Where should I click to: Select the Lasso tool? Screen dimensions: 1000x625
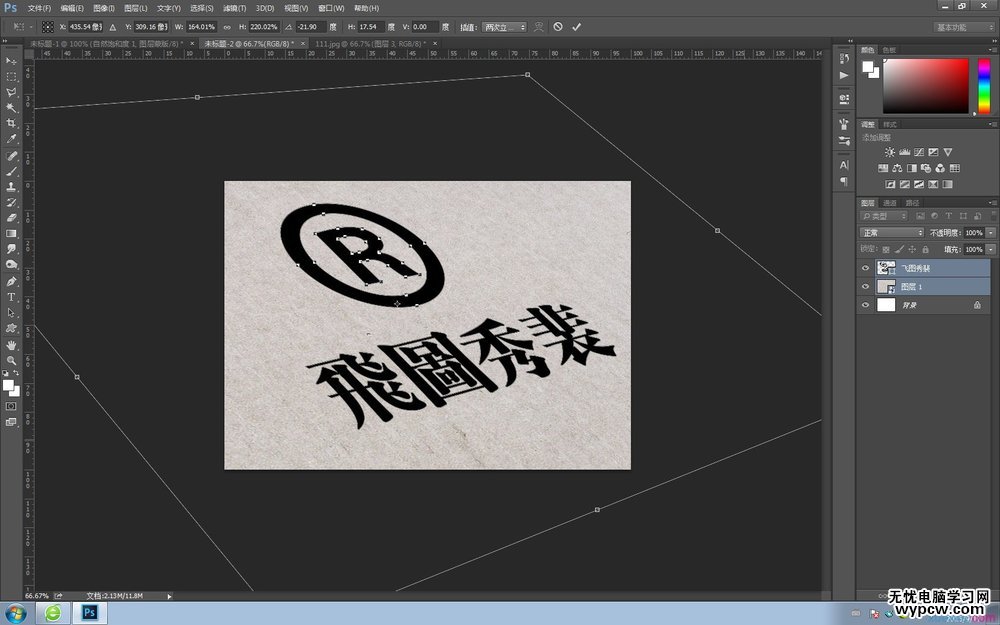(12, 92)
